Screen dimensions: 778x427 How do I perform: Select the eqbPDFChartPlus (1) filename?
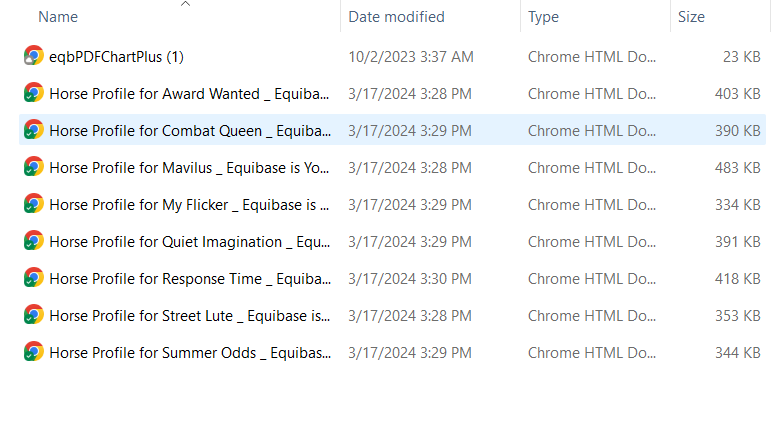(116, 57)
